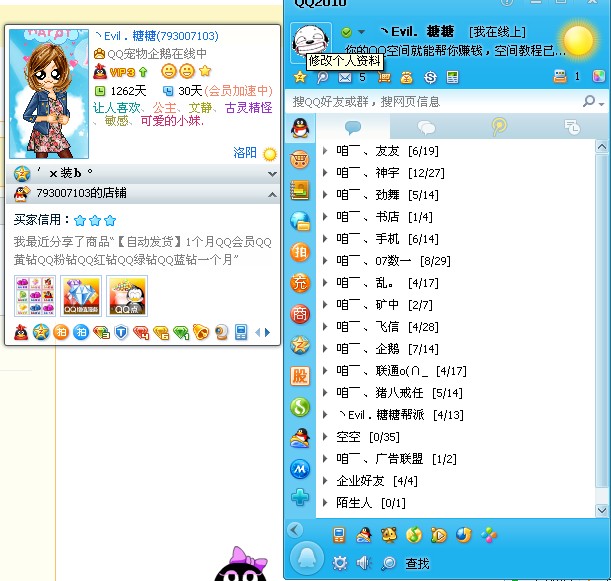Screen dimensions: 611x581
Task: Show next badge icons with right arrow
Action: [267, 332]
